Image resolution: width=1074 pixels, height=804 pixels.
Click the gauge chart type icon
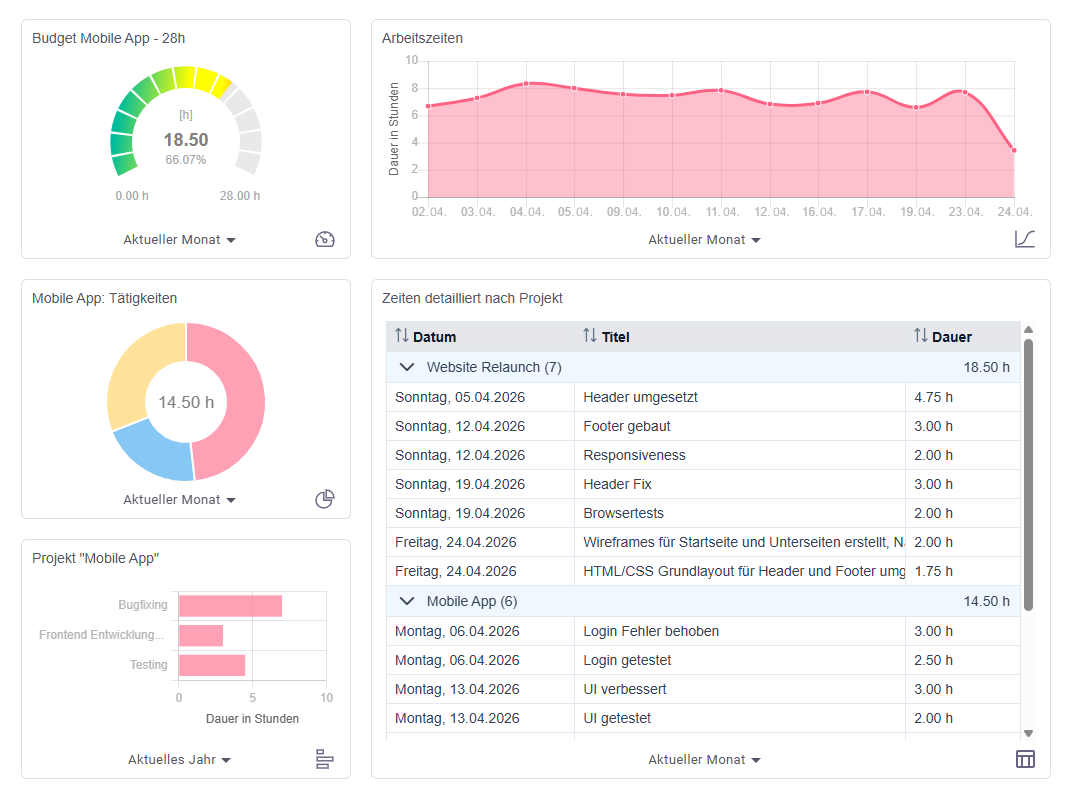(325, 239)
